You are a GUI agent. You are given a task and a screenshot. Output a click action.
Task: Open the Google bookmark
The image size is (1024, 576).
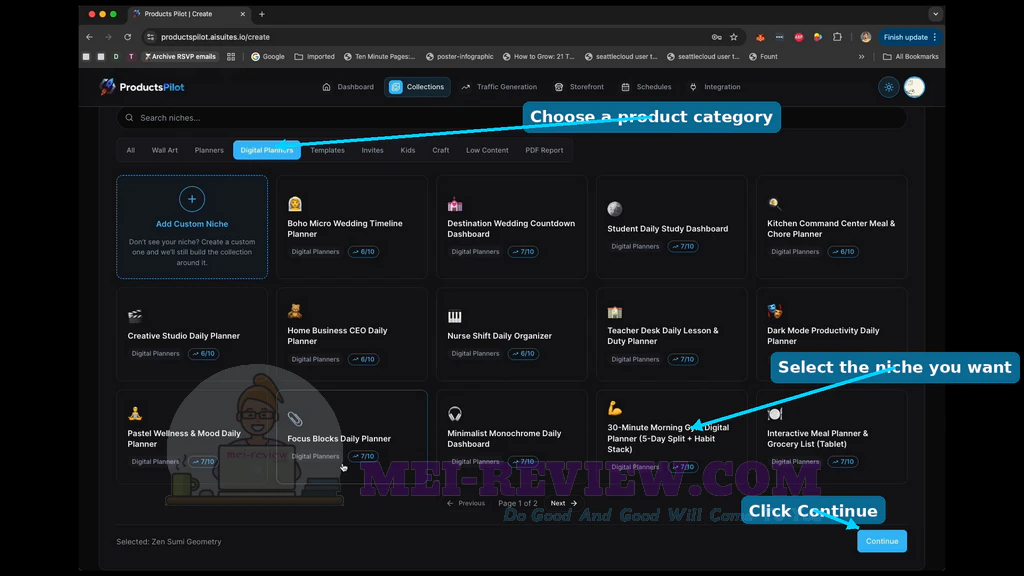click(x=268, y=57)
